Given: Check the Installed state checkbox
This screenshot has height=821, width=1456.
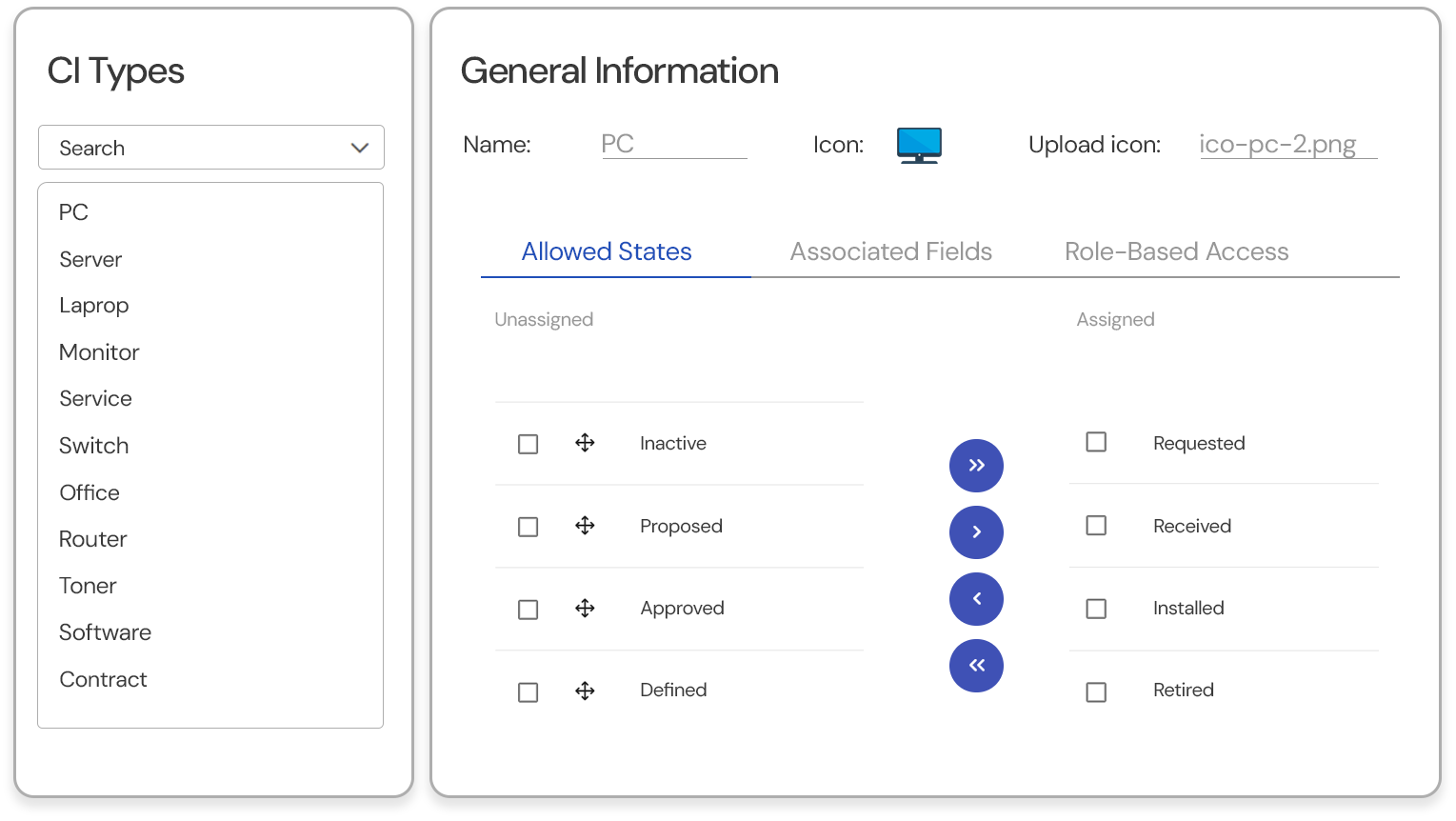Looking at the screenshot, I should tap(1096, 609).
